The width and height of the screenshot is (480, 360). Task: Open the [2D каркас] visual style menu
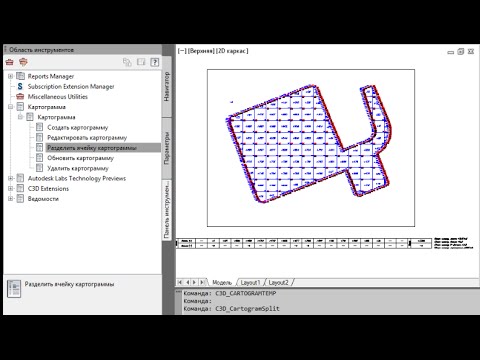[232, 51]
